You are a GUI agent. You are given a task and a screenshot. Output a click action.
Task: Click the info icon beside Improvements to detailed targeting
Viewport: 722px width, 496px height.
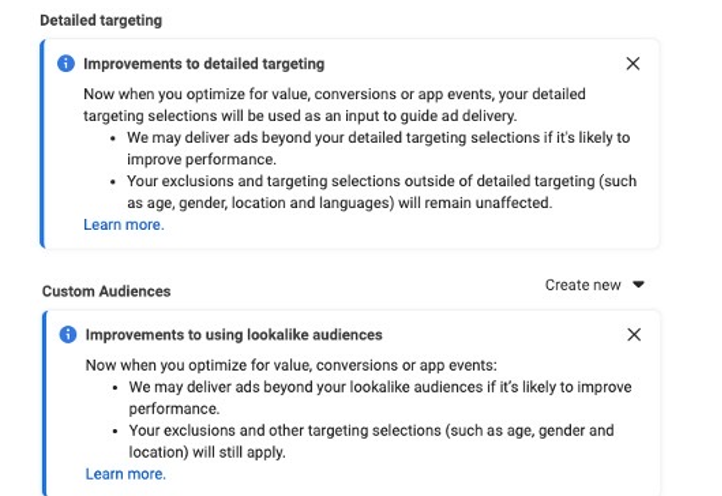tap(66, 64)
